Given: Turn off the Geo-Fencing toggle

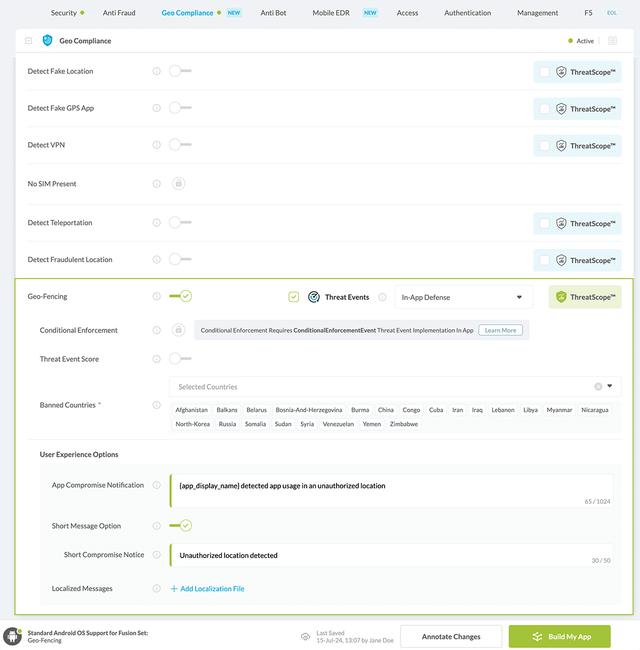Looking at the screenshot, I should point(180,296).
